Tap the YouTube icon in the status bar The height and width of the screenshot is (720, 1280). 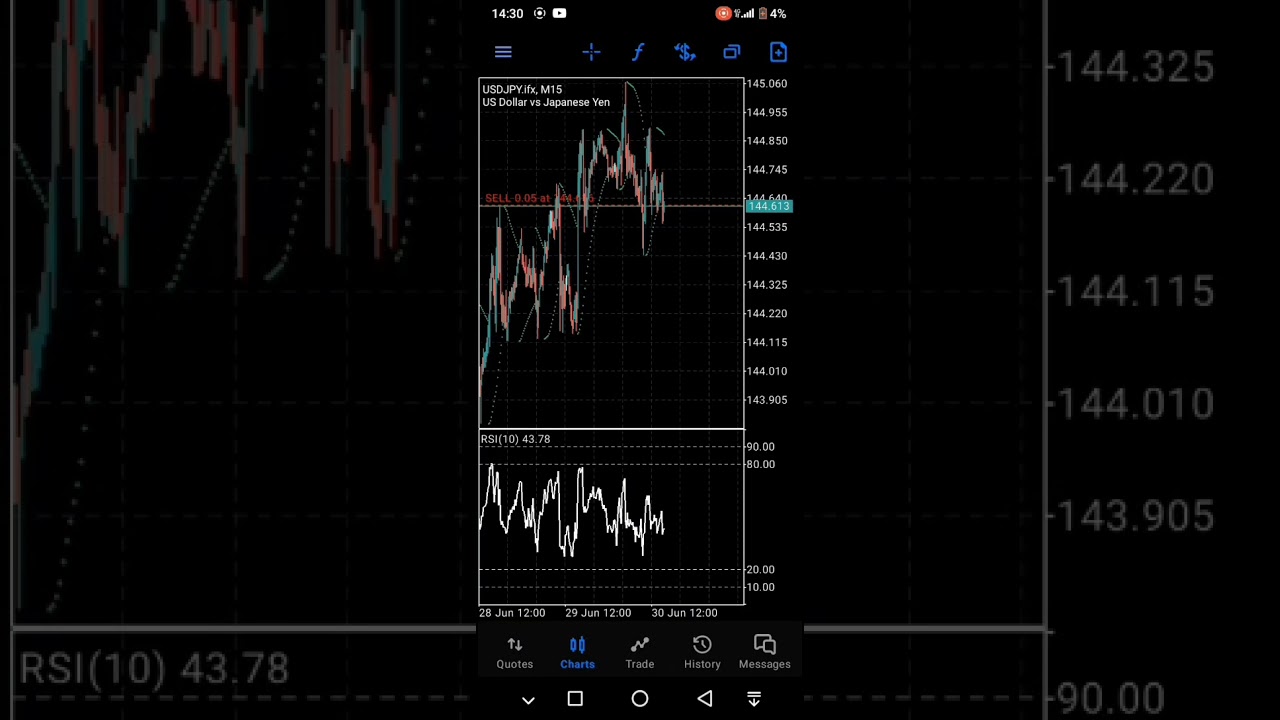(559, 13)
